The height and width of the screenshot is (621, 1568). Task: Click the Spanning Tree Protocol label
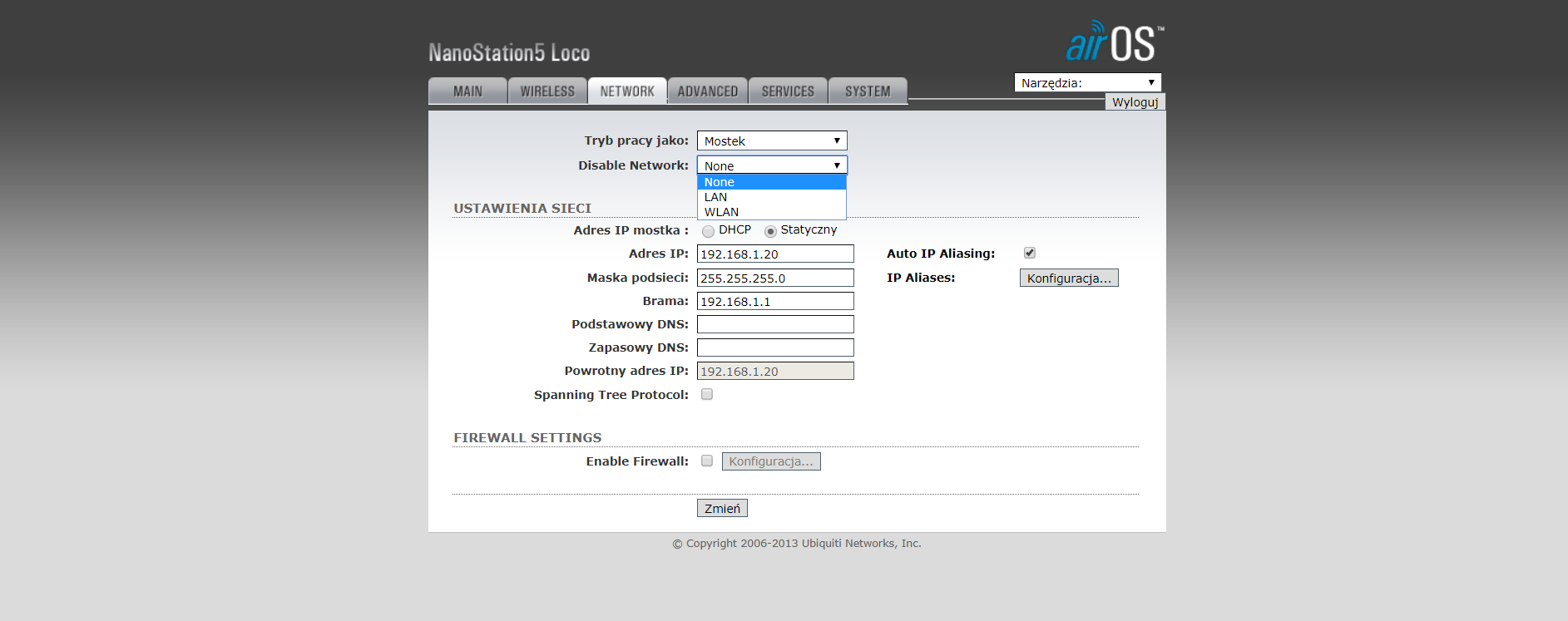tap(611, 395)
